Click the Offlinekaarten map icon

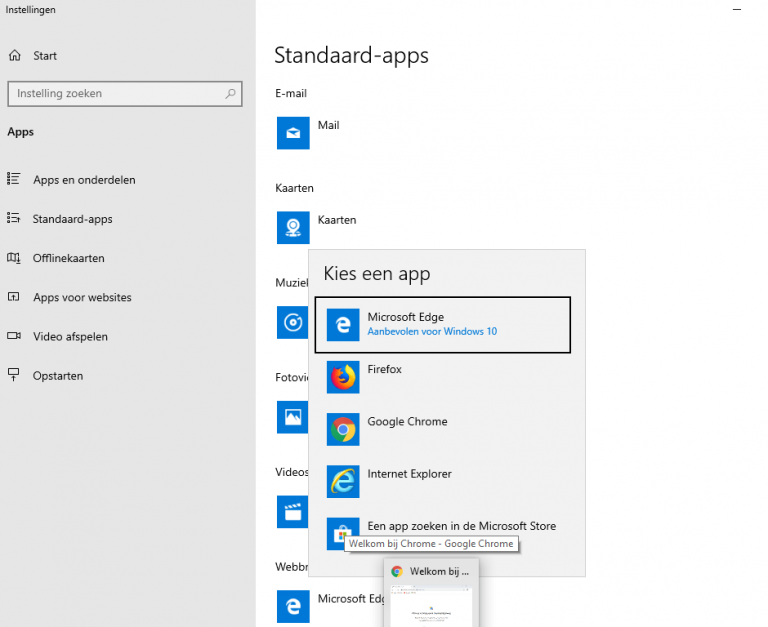tap(14, 258)
